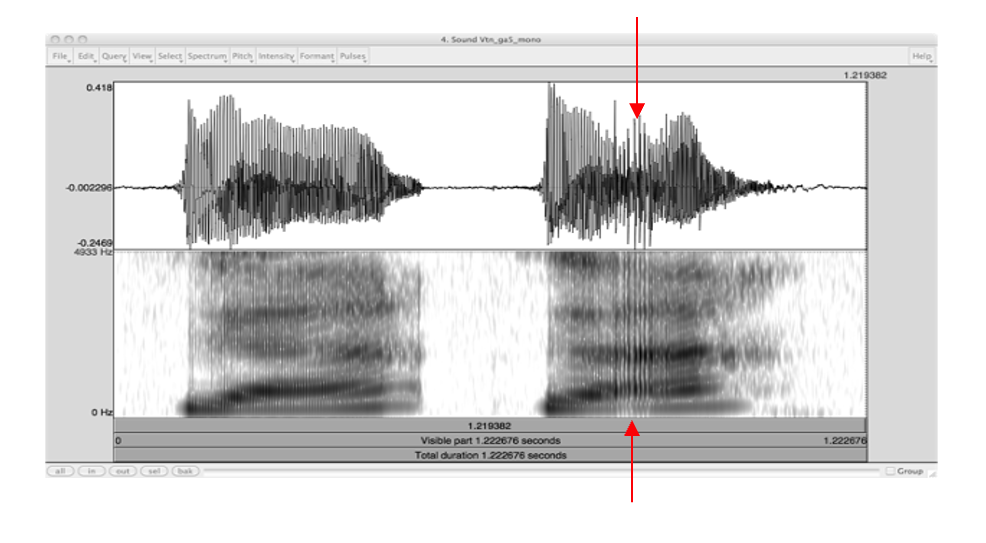Zoom out using the 'out' button
986x543 pixels.
[122, 470]
